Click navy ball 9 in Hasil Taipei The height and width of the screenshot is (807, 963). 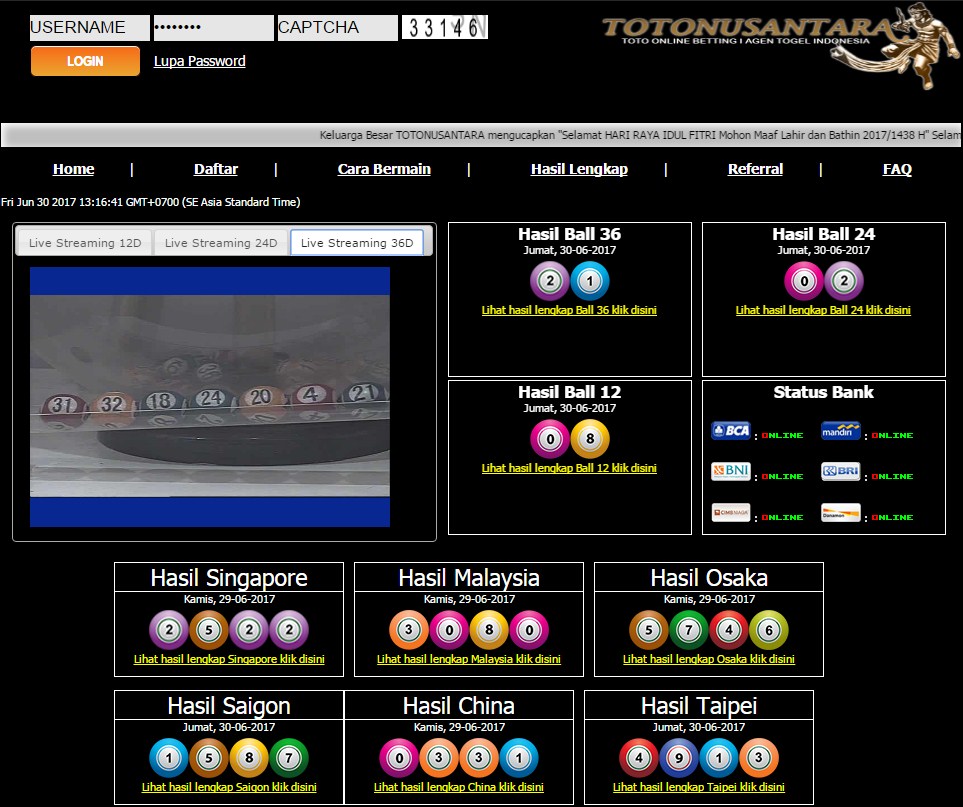pos(679,758)
